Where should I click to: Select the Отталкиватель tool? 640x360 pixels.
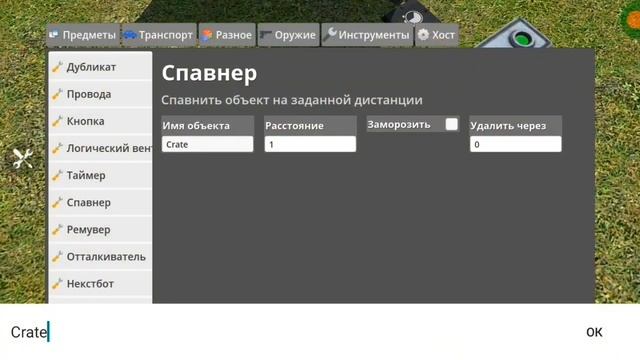(100, 257)
